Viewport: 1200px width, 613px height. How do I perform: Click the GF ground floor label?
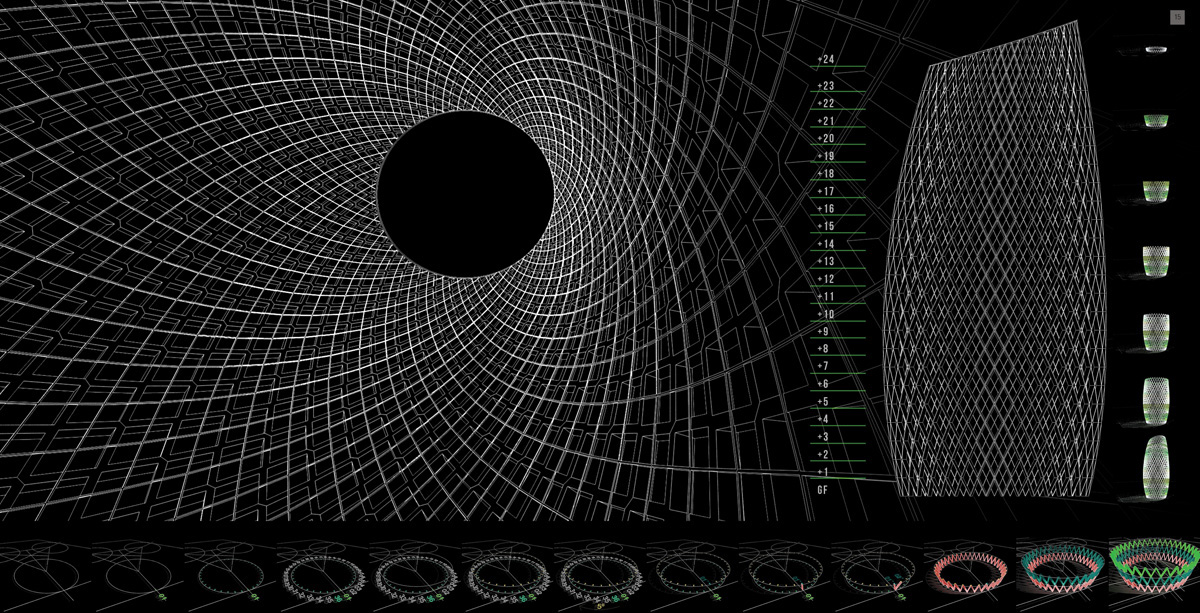(x=823, y=490)
